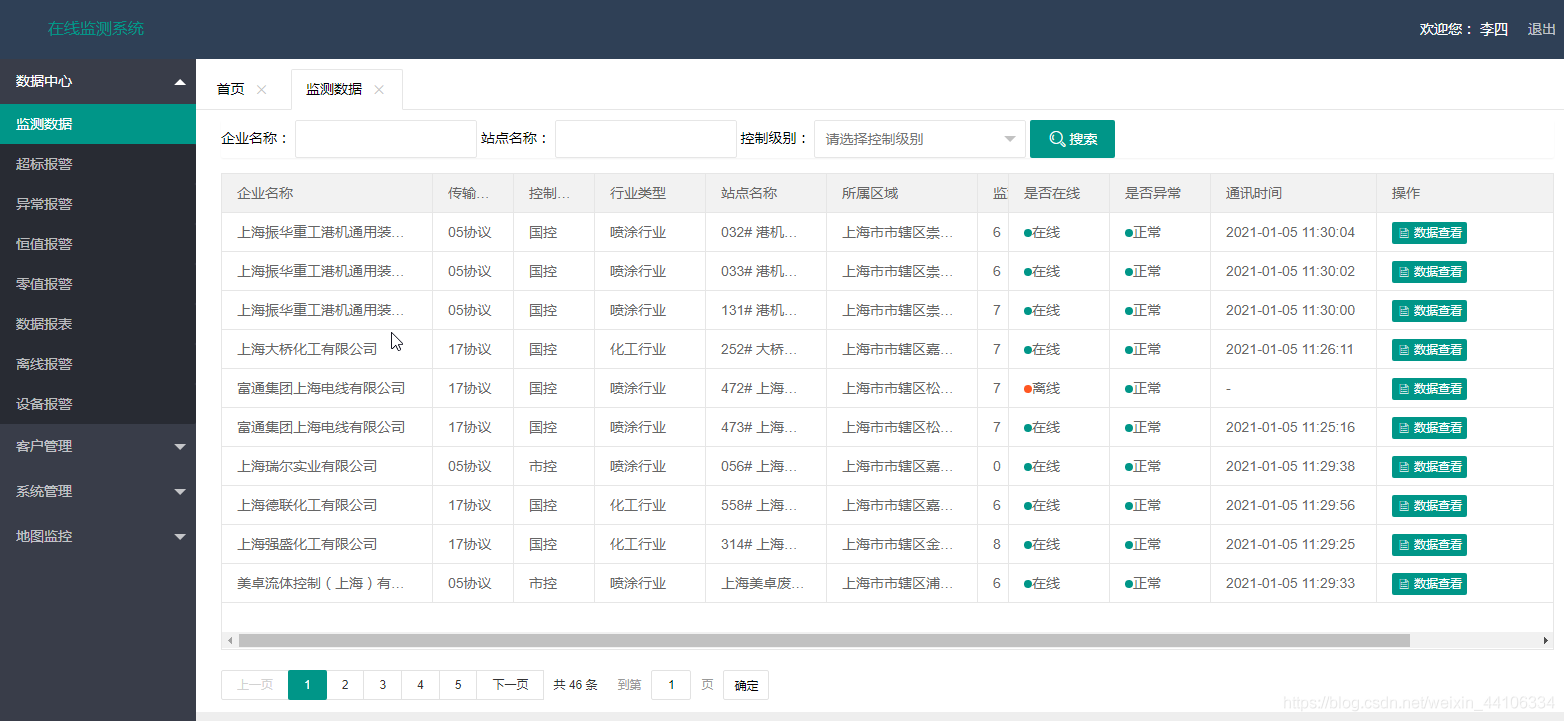Click the 企业名称 input field

(x=385, y=139)
